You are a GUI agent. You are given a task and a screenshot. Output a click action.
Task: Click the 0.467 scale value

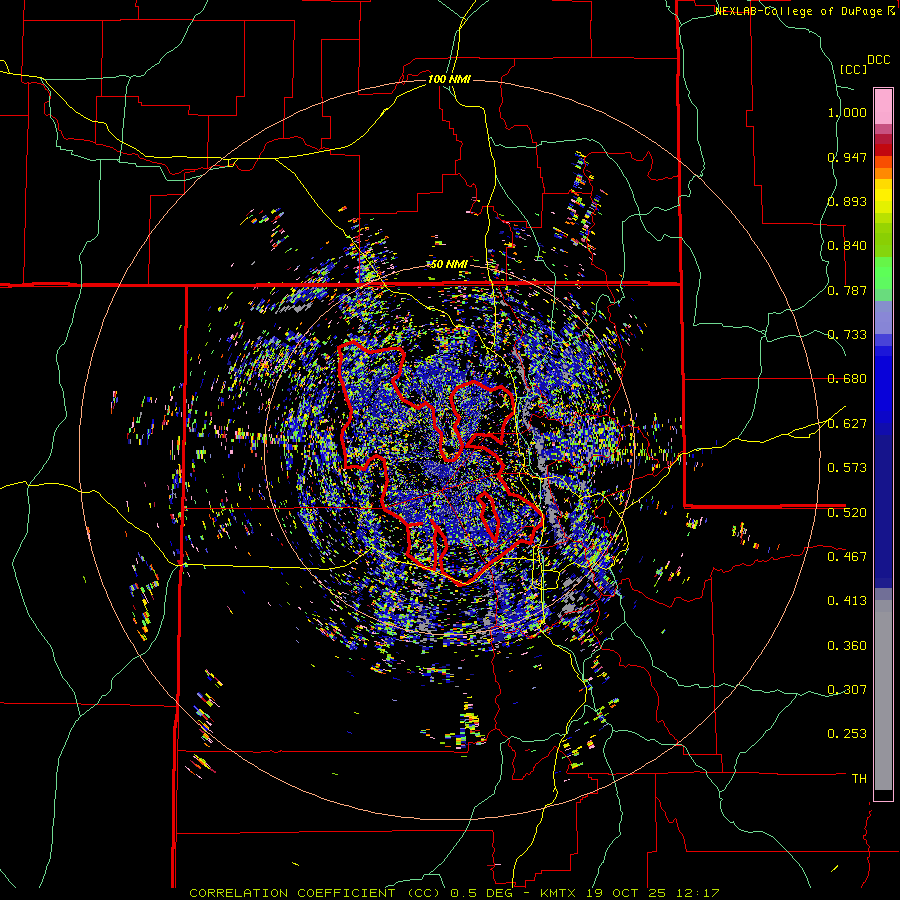click(x=847, y=557)
